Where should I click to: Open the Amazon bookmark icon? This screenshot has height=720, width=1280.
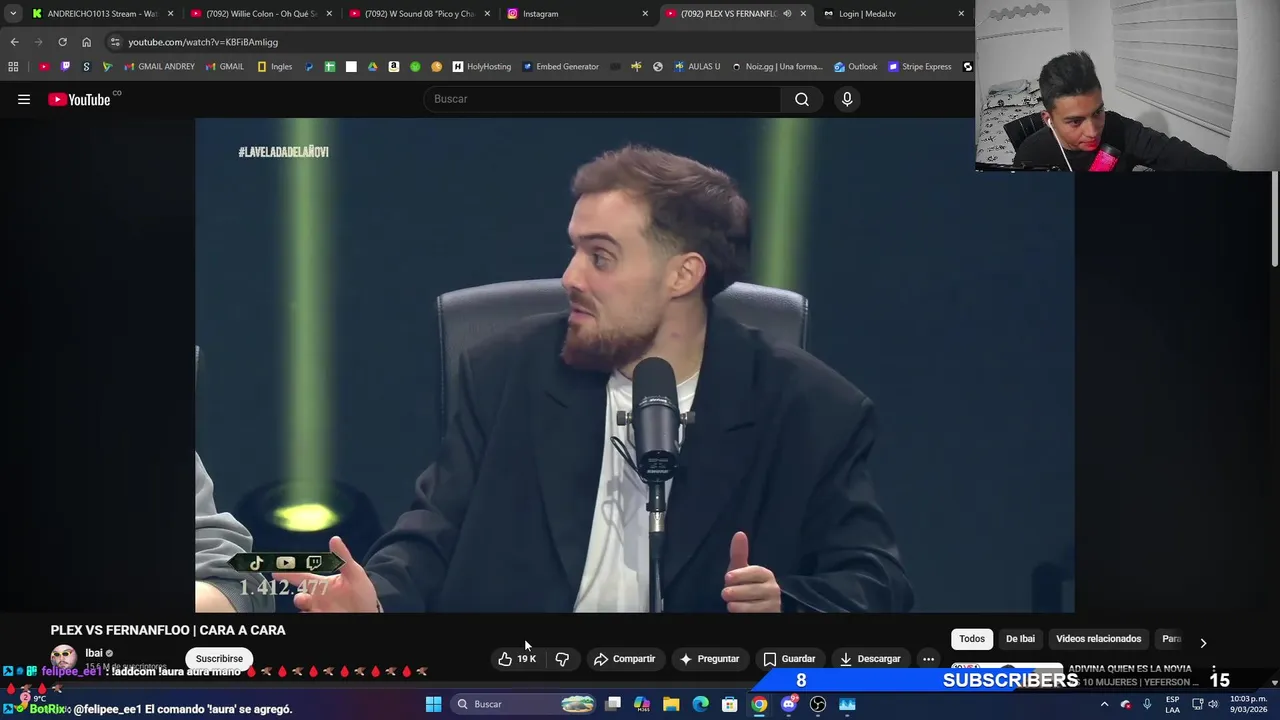(394, 67)
